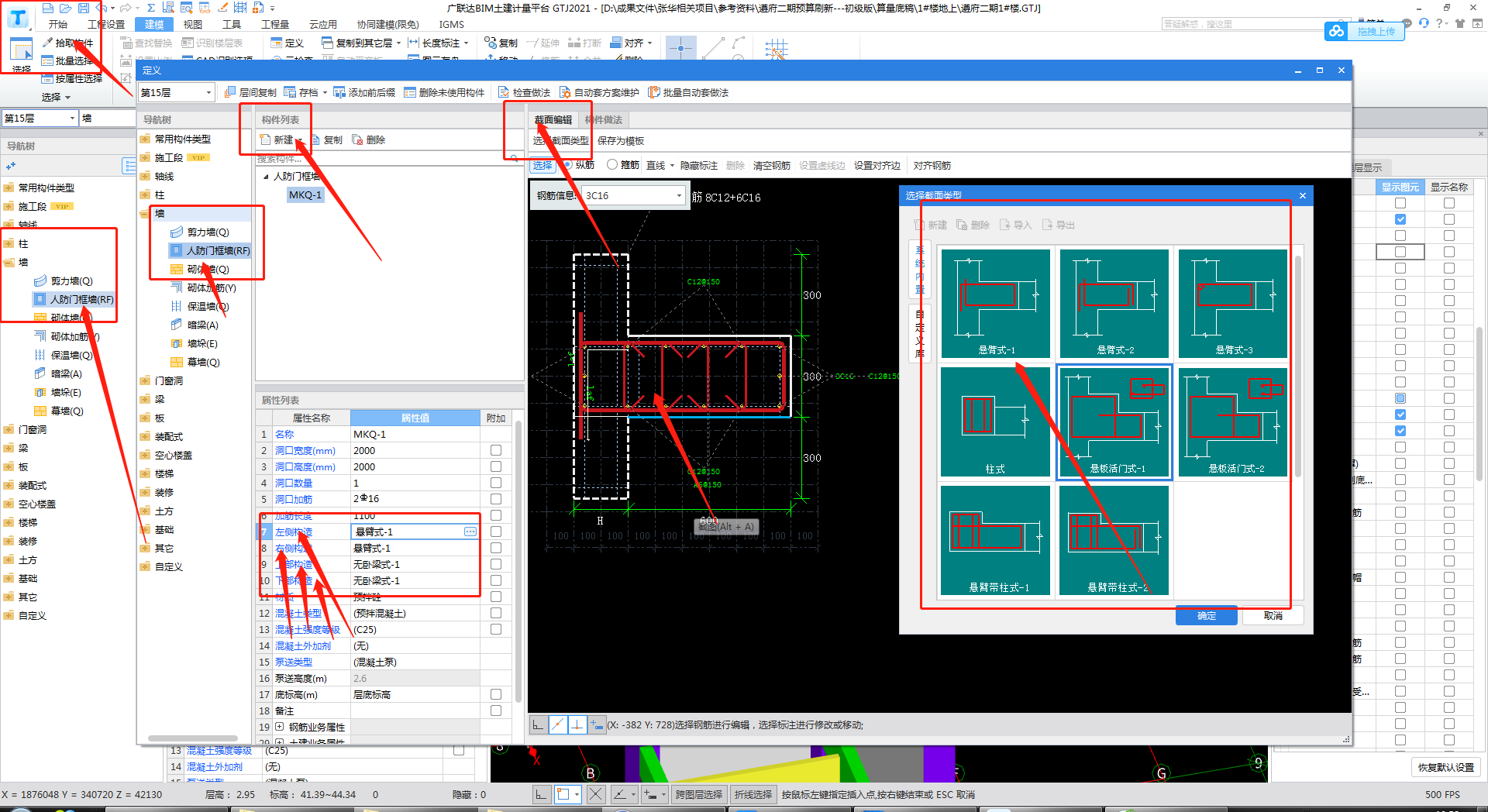Toggle 附加 checkbox for 混凝土强度等级 row

[x=496, y=629]
